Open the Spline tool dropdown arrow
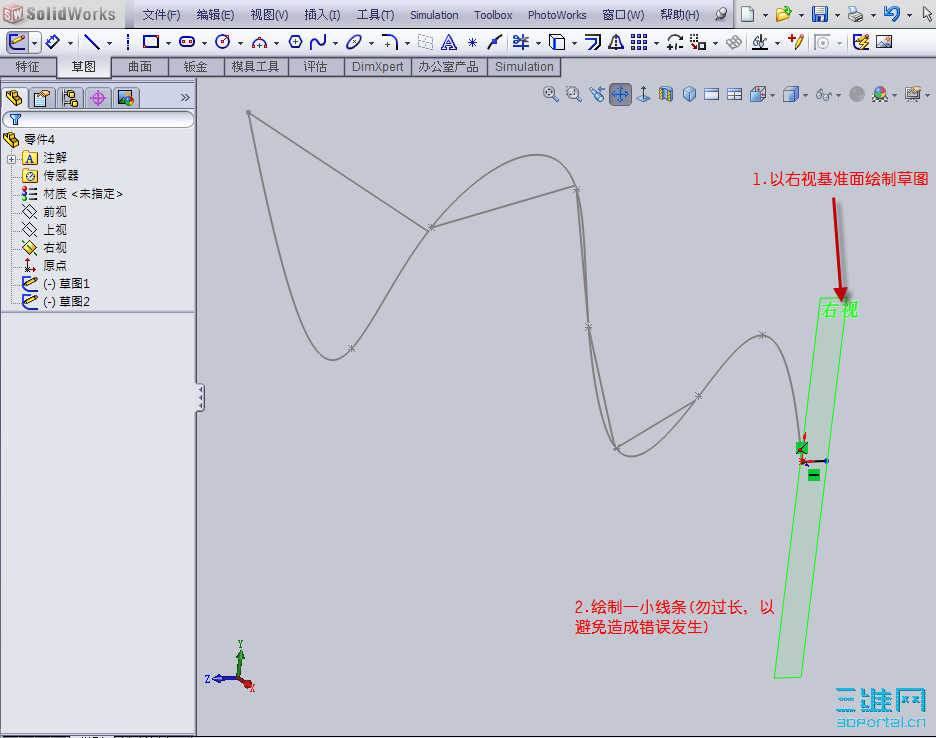936x738 pixels. pos(335,43)
